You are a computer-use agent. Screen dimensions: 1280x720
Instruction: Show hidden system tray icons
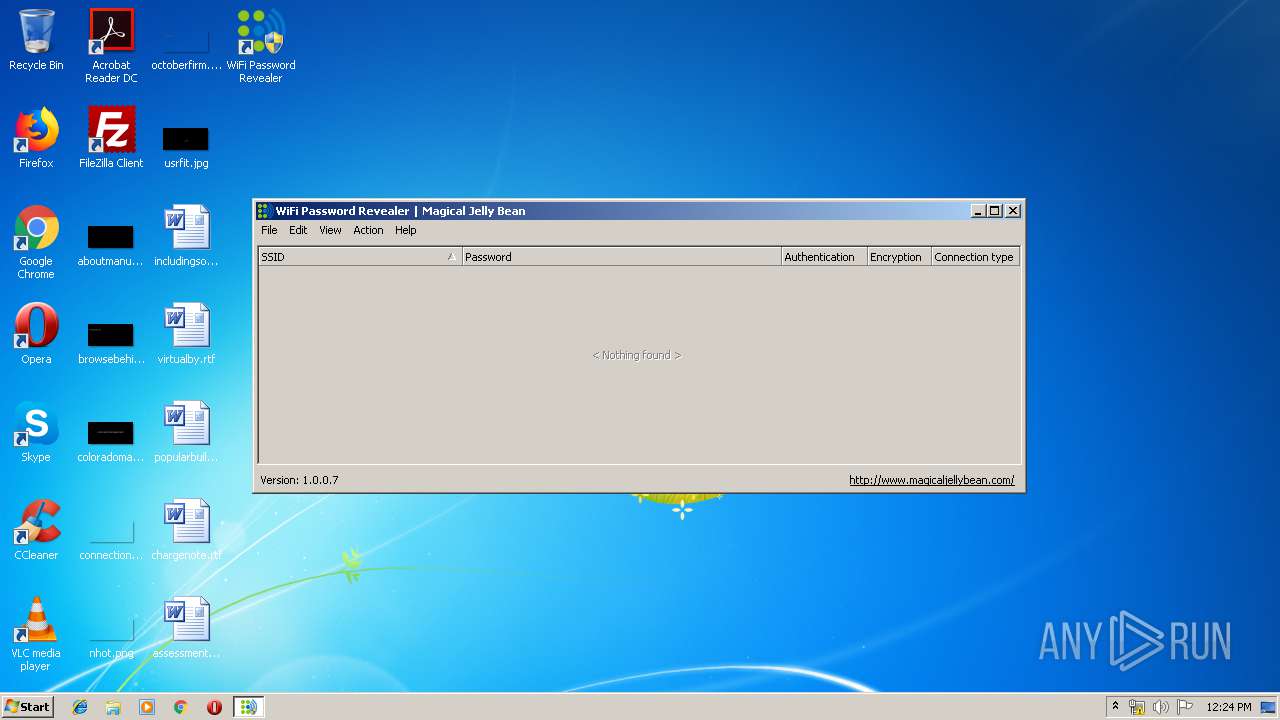(1115, 707)
